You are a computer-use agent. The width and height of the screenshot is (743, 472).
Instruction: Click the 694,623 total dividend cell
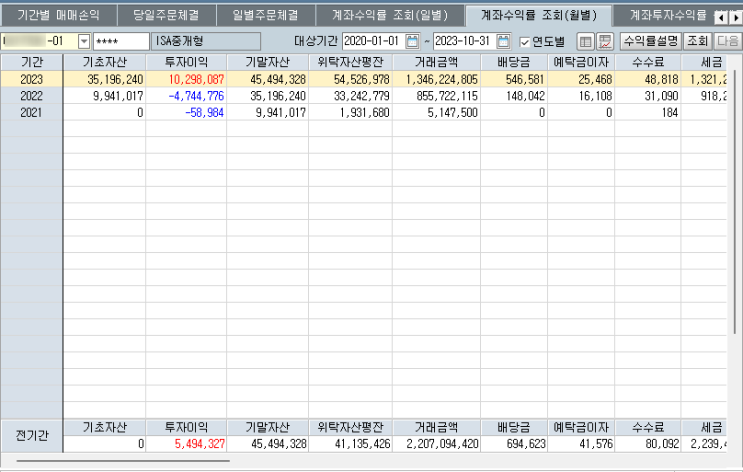point(514,444)
